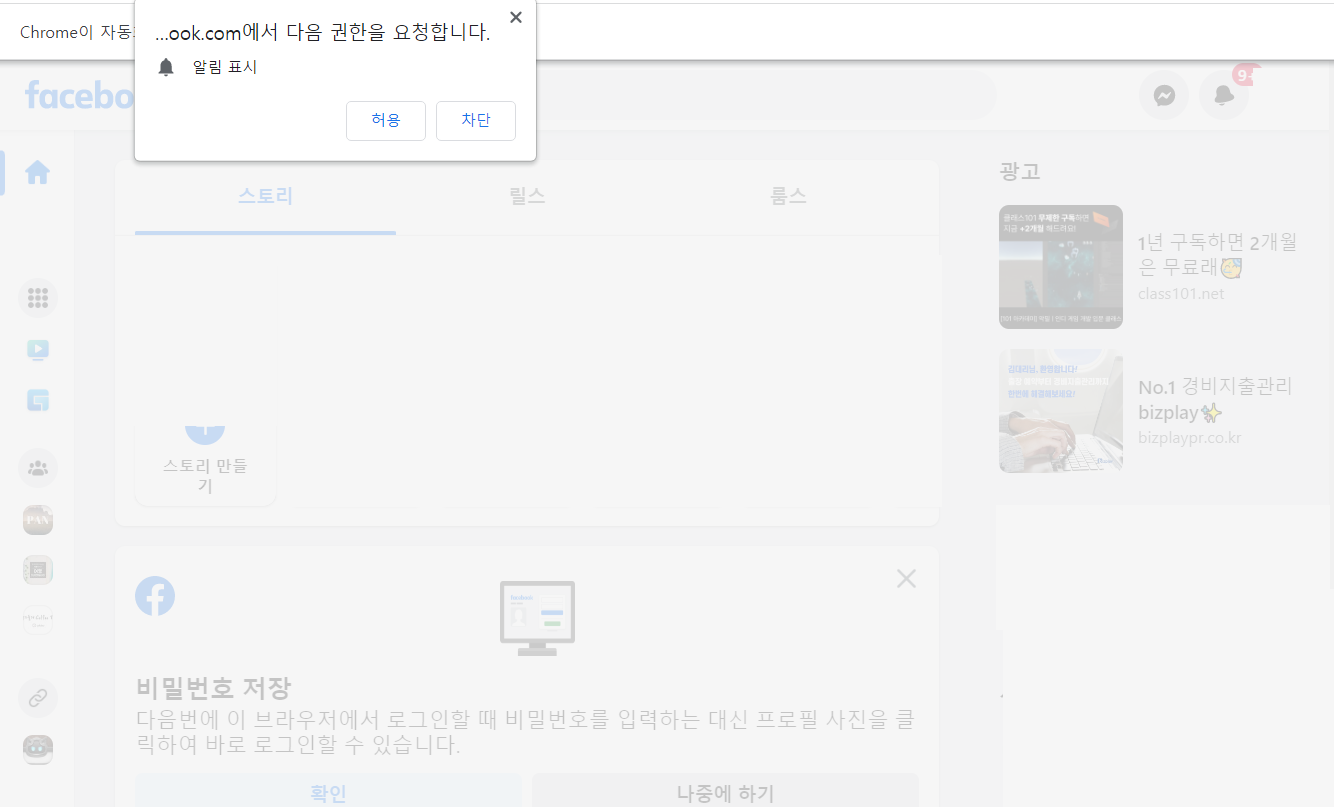Switch to the 릴스 tab
Viewport: 1334px width, 807px height.
pos(527,196)
